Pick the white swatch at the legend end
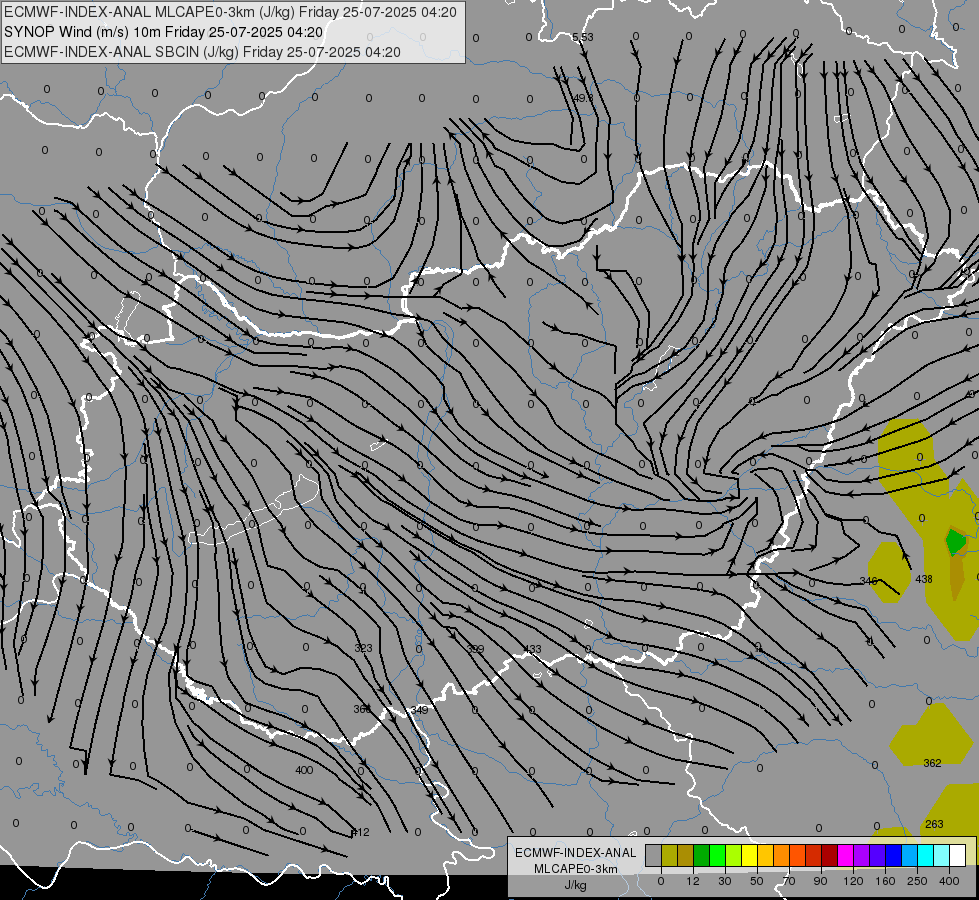This screenshot has width=979, height=900. (x=957, y=855)
